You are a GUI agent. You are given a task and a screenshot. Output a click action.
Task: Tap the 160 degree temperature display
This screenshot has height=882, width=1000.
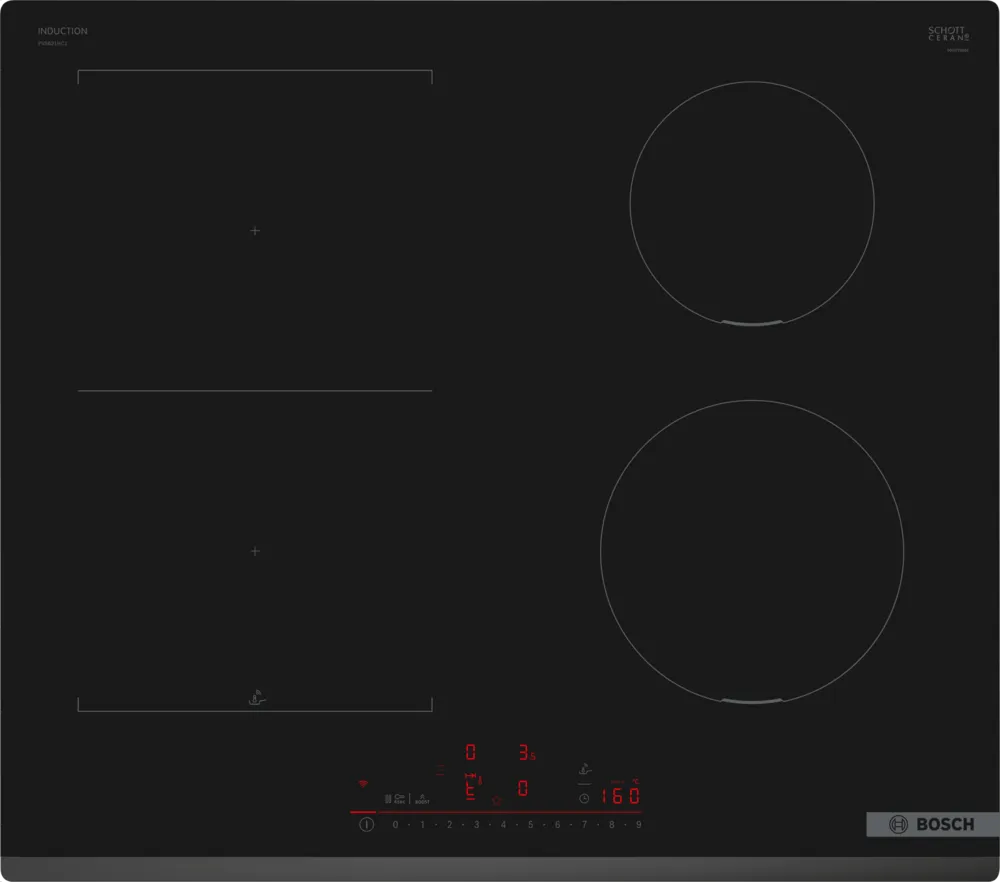(618, 795)
